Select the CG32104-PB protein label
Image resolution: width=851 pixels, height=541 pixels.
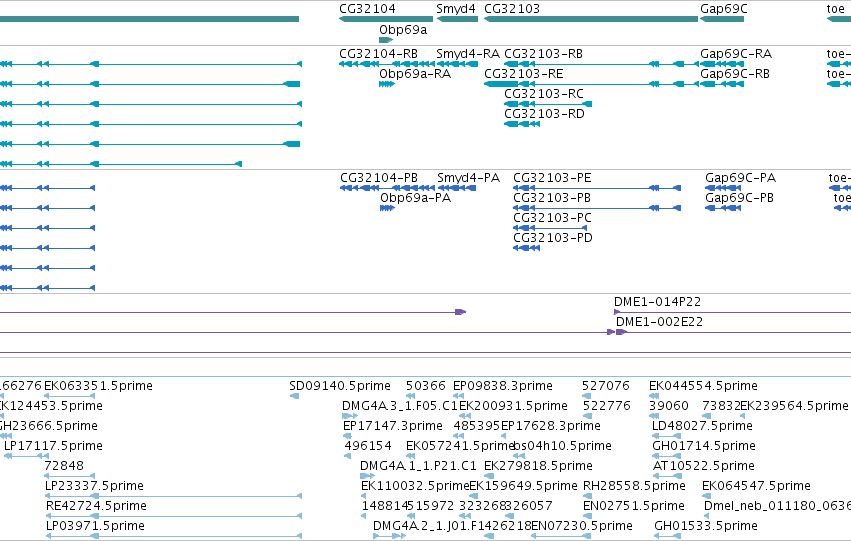coord(379,178)
